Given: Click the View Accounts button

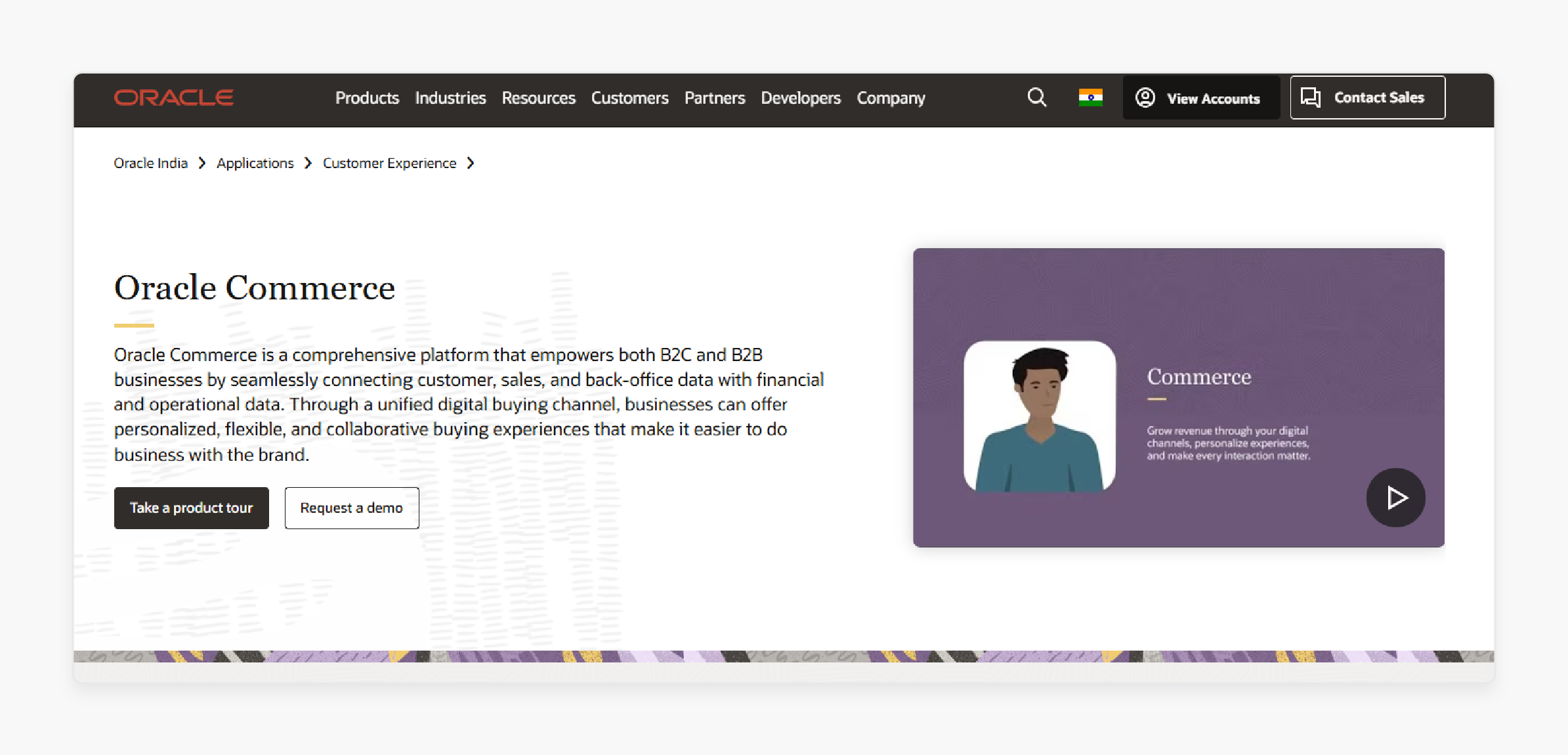Looking at the screenshot, I should point(1200,98).
